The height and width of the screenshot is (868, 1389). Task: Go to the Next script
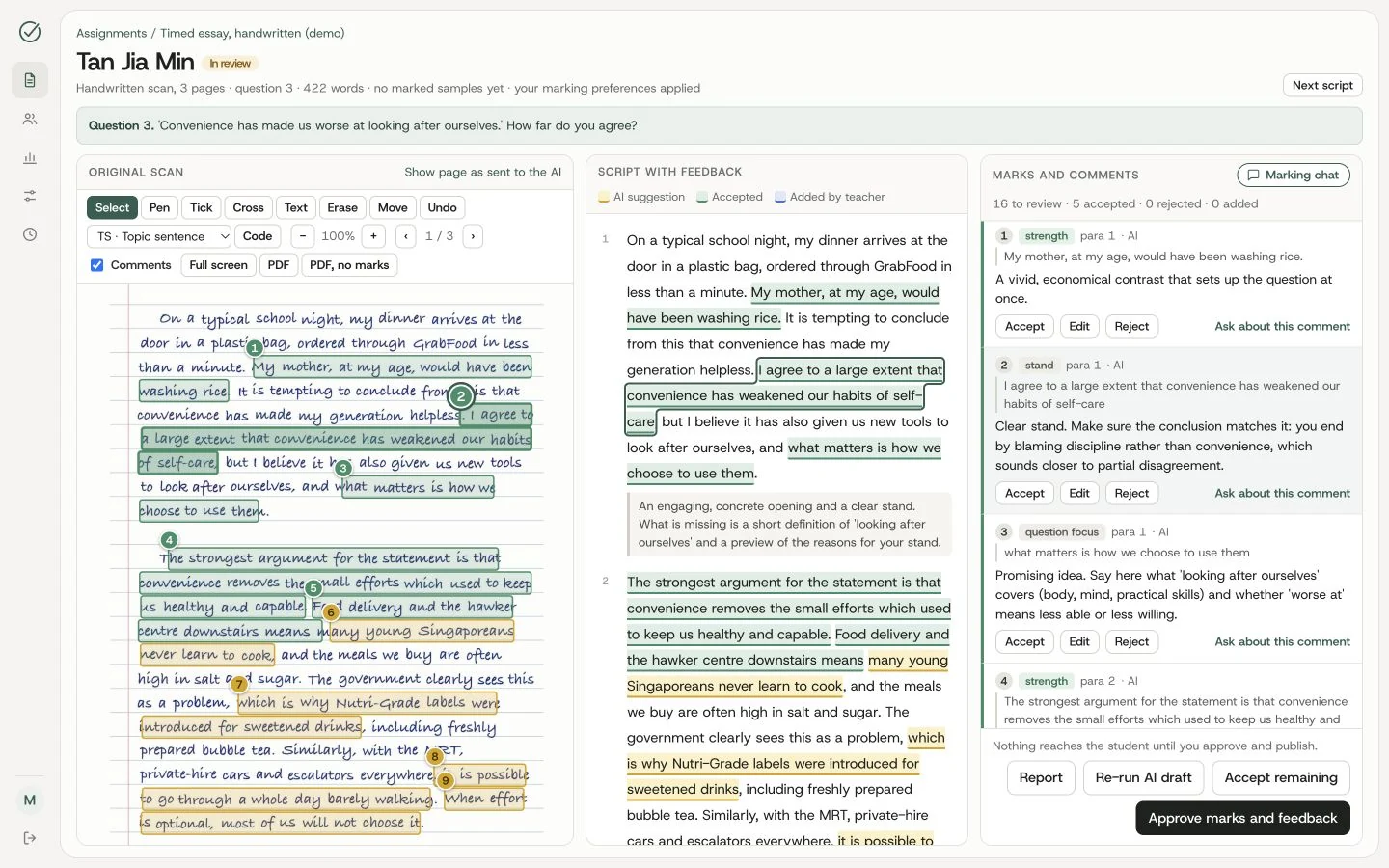pos(1322,85)
